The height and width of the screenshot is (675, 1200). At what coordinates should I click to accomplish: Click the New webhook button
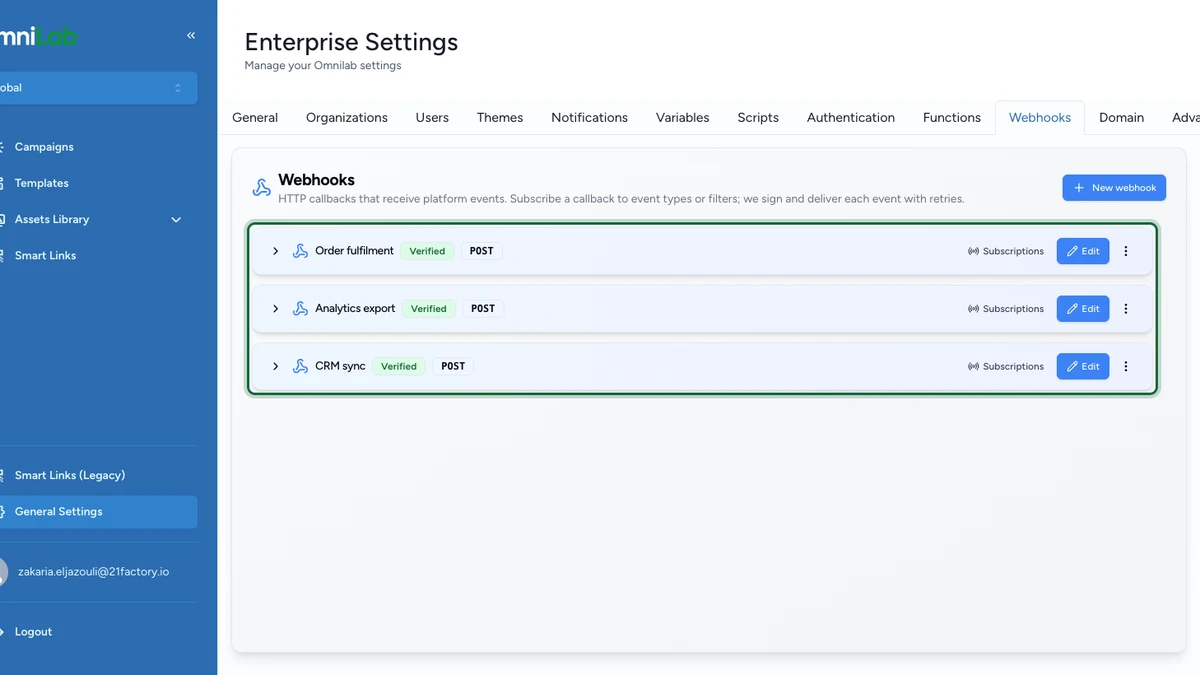[1114, 188]
